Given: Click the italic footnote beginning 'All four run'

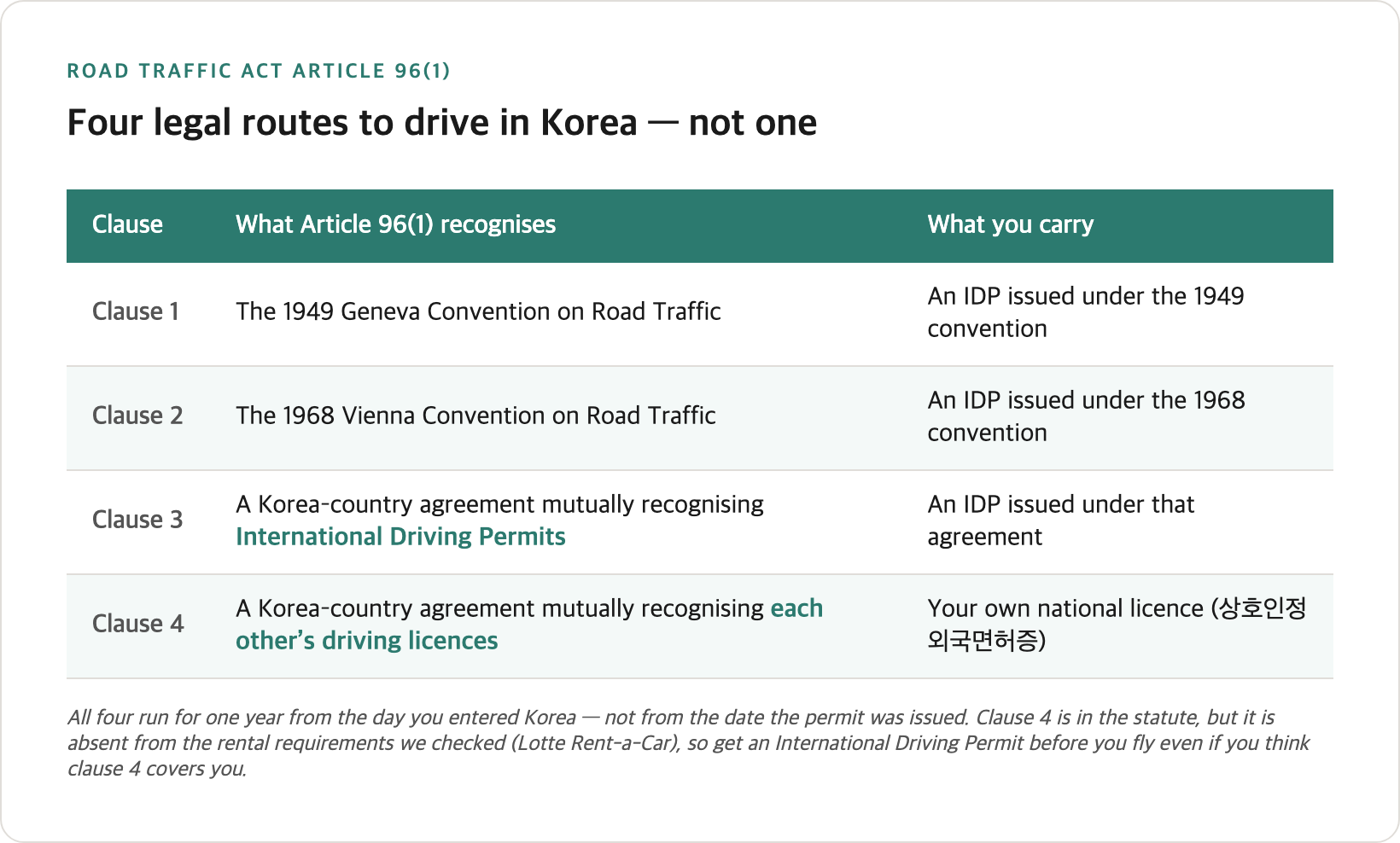Looking at the screenshot, I should click(x=688, y=743).
